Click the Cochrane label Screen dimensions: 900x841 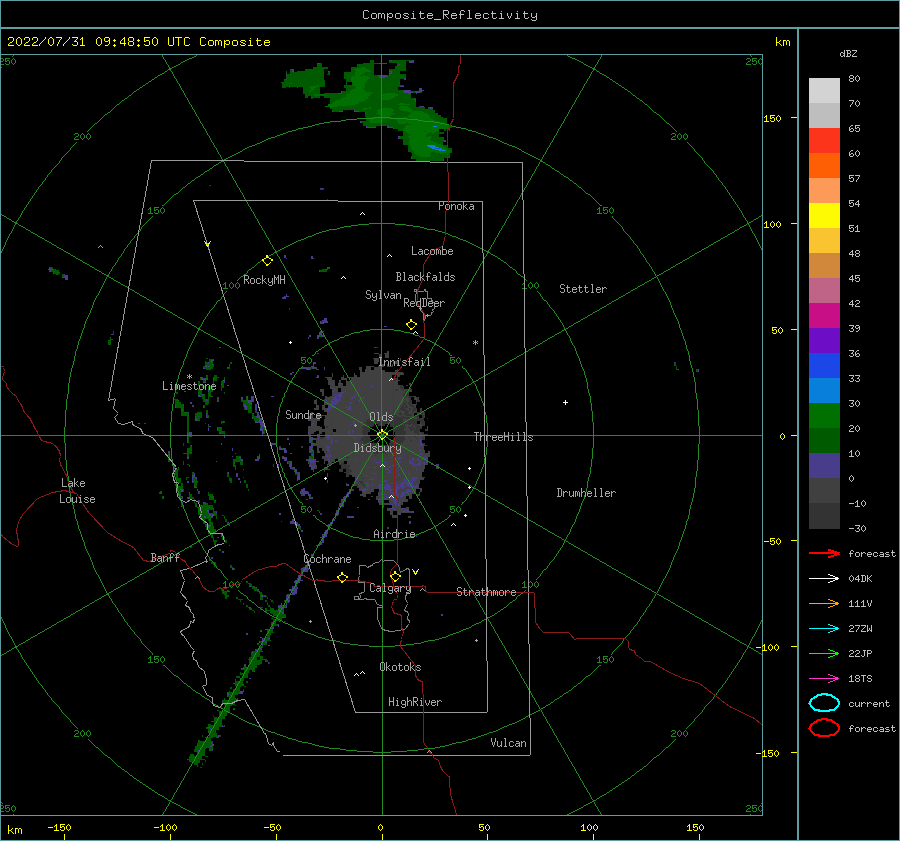[327, 559]
